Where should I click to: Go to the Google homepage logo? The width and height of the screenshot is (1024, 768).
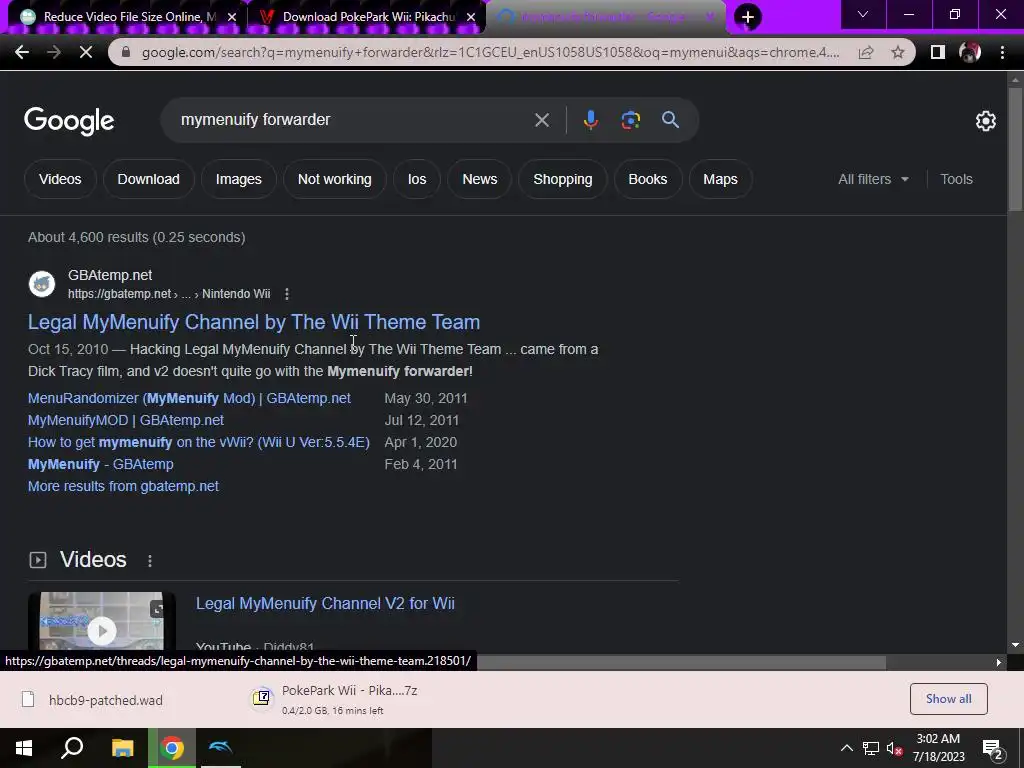click(69, 121)
